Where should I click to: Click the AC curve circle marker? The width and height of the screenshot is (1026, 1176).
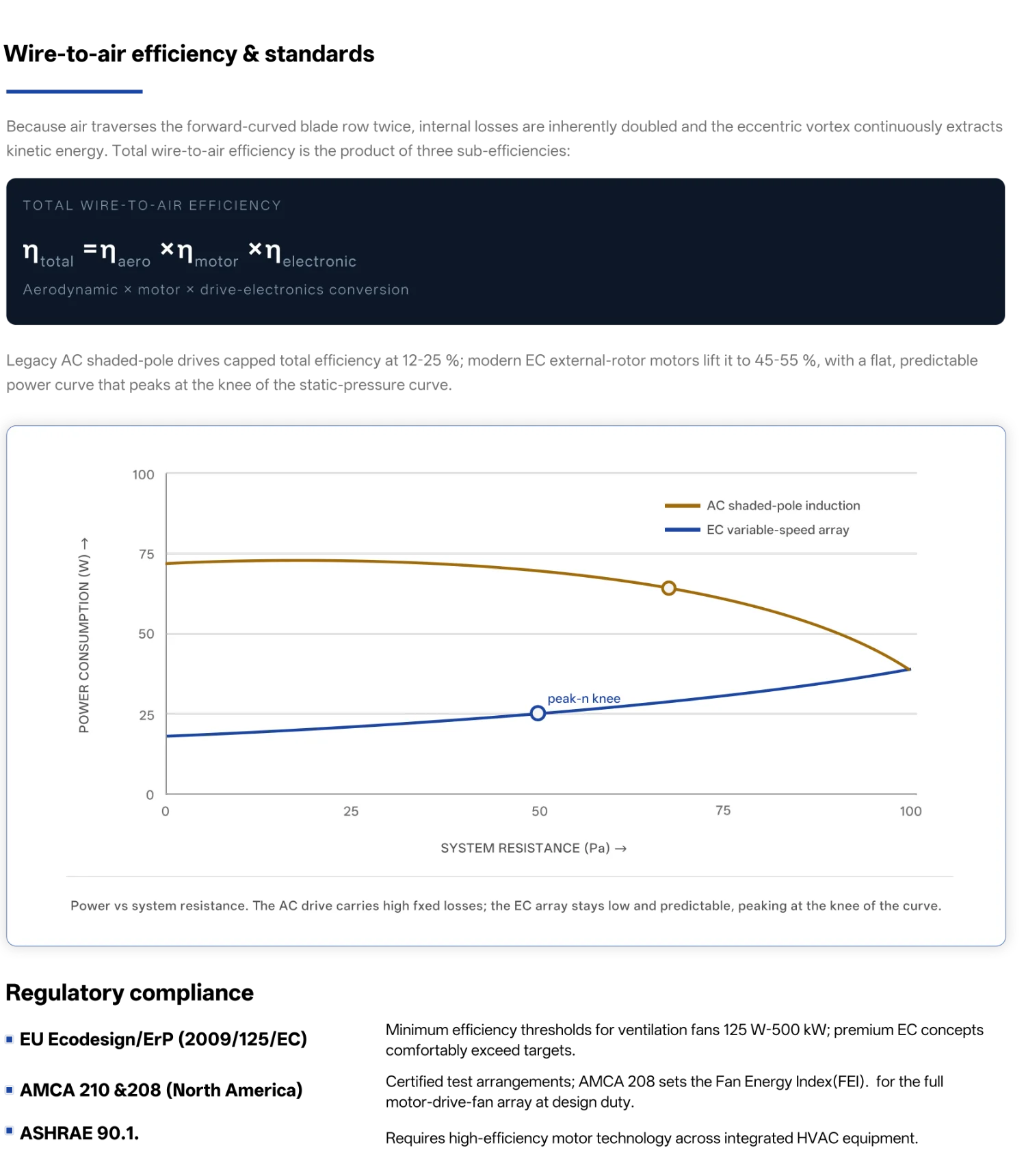click(x=668, y=588)
